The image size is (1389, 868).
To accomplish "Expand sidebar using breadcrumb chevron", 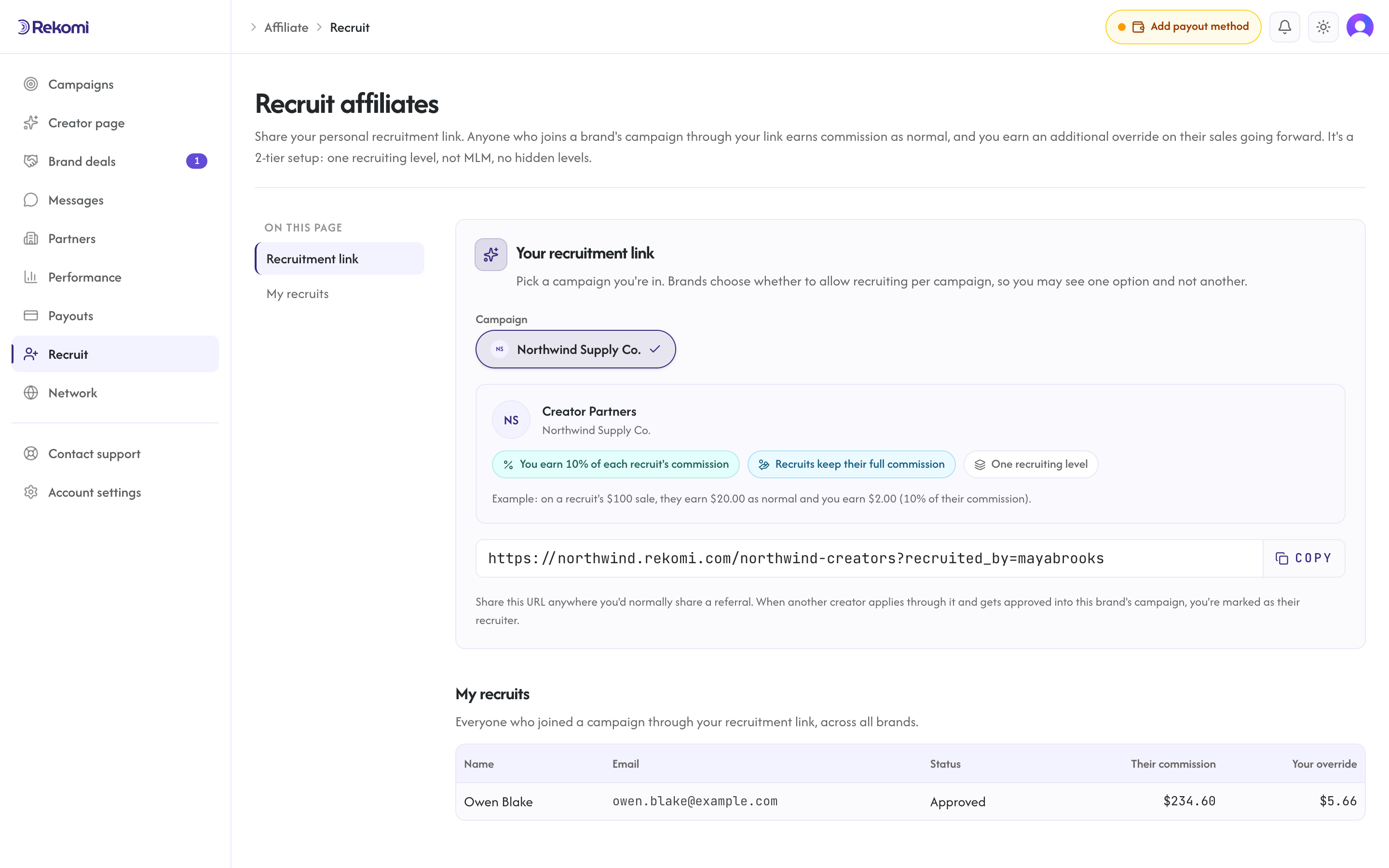I will point(253,27).
